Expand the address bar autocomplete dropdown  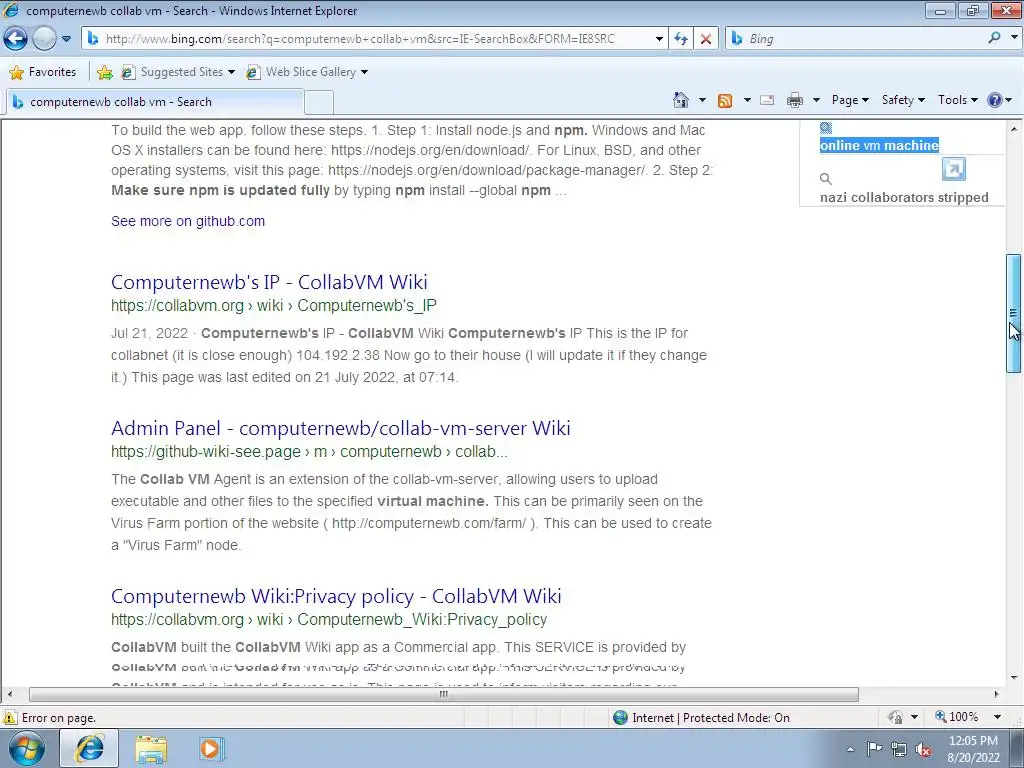[x=659, y=39]
